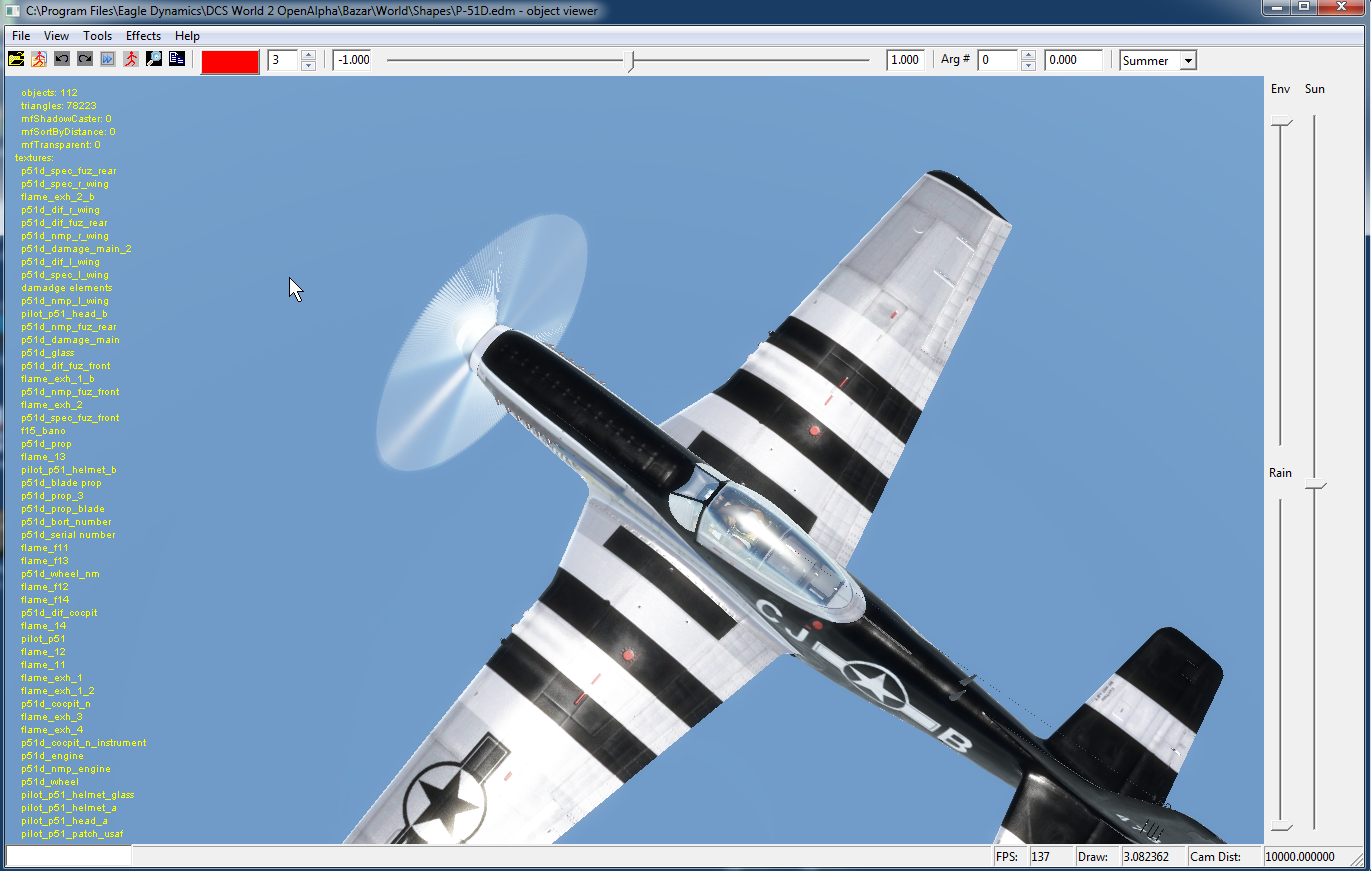Click the Arg # number input field
Viewport: 1371px width, 871px height.
(x=997, y=60)
